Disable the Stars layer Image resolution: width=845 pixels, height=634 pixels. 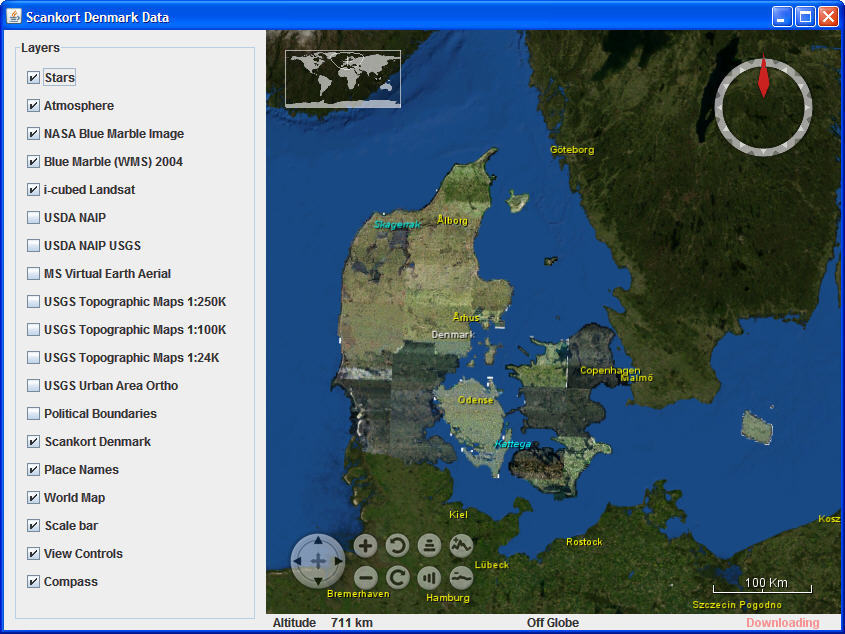[x=32, y=77]
